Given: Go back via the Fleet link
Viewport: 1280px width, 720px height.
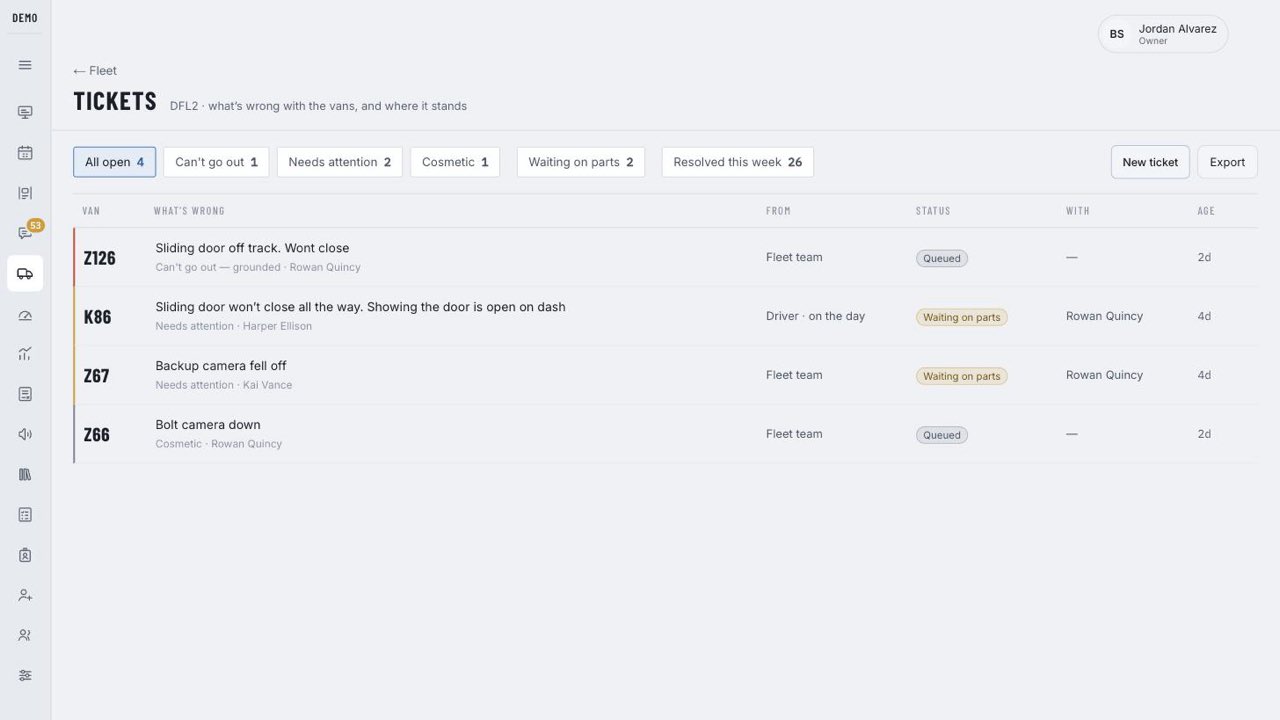Looking at the screenshot, I should [95, 71].
